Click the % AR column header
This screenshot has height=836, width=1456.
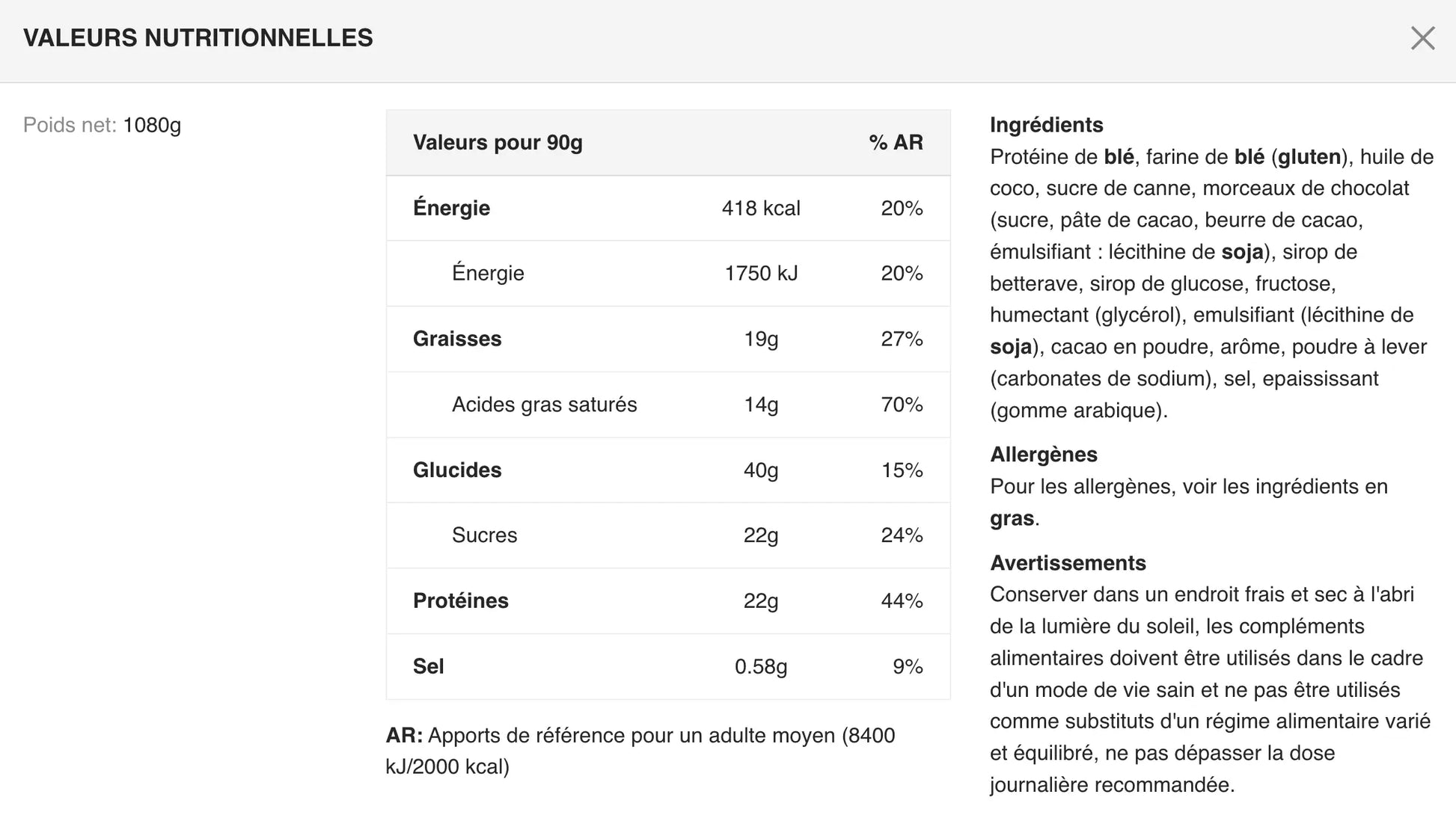(x=896, y=142)
